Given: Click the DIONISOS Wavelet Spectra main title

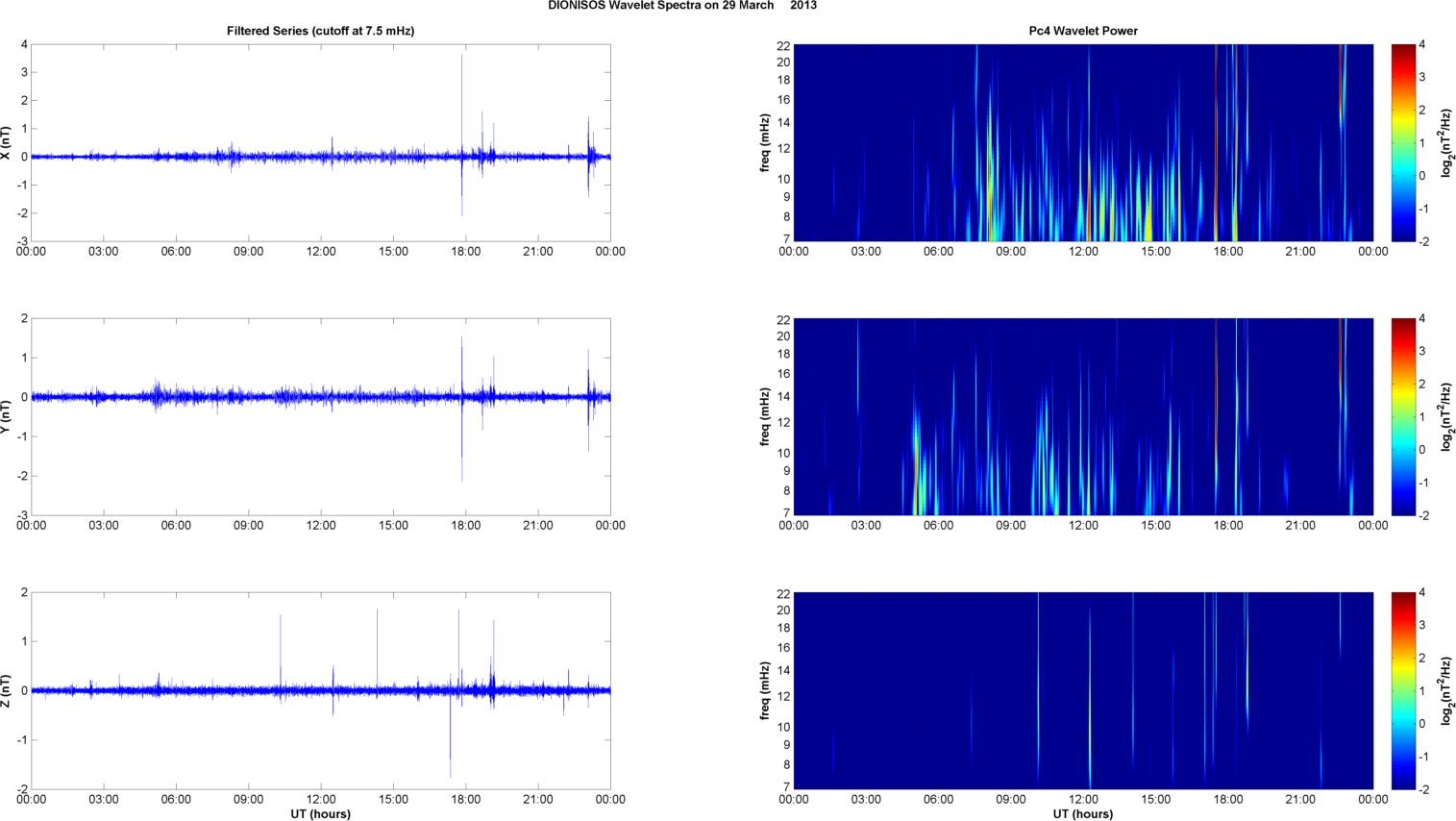Looking at the screenshot, I should pyautogui.click(x=681, y=6).
